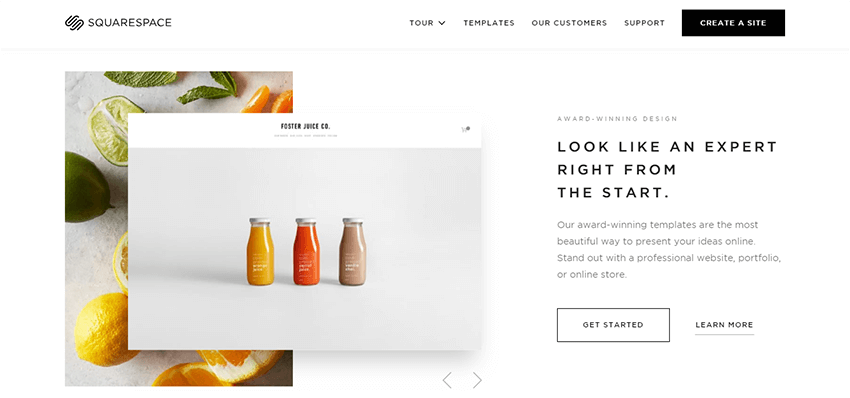The image size is (850, 398).
Task: Go to the Templates page
Action: 488,23
